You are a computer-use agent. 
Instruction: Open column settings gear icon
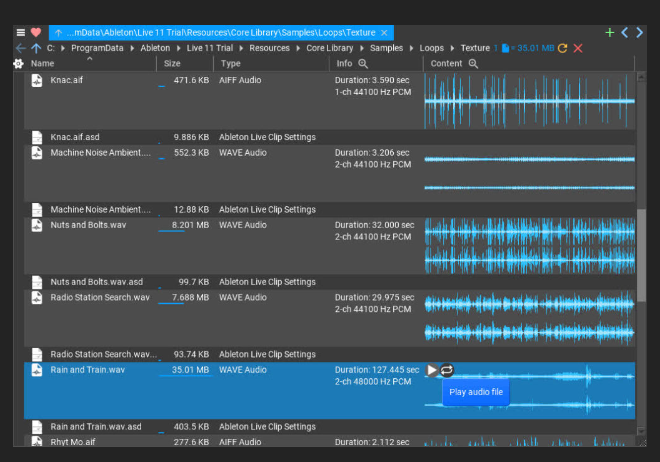pos(17,64)
